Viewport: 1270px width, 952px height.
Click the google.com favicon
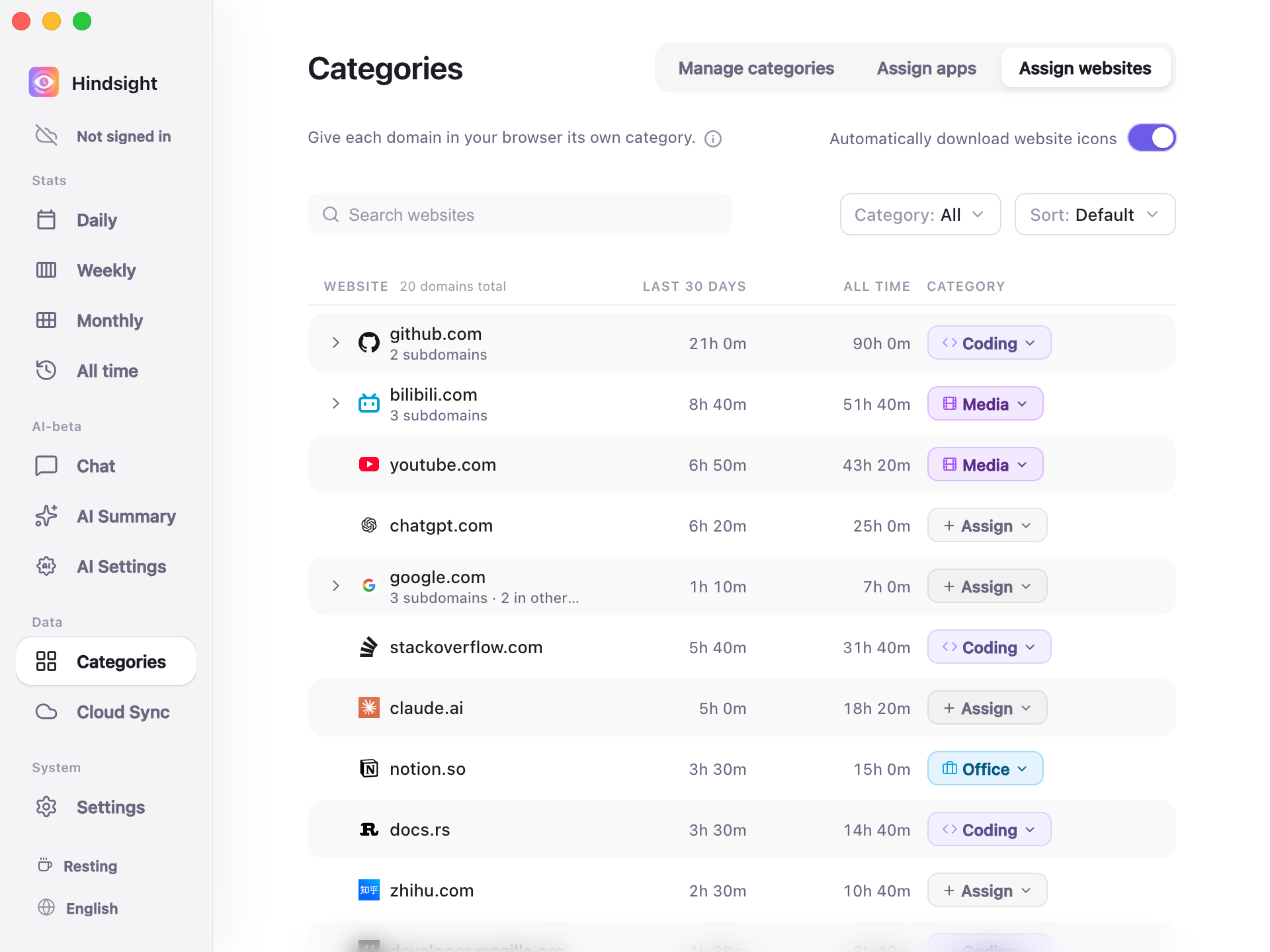(x=369, y=585)
